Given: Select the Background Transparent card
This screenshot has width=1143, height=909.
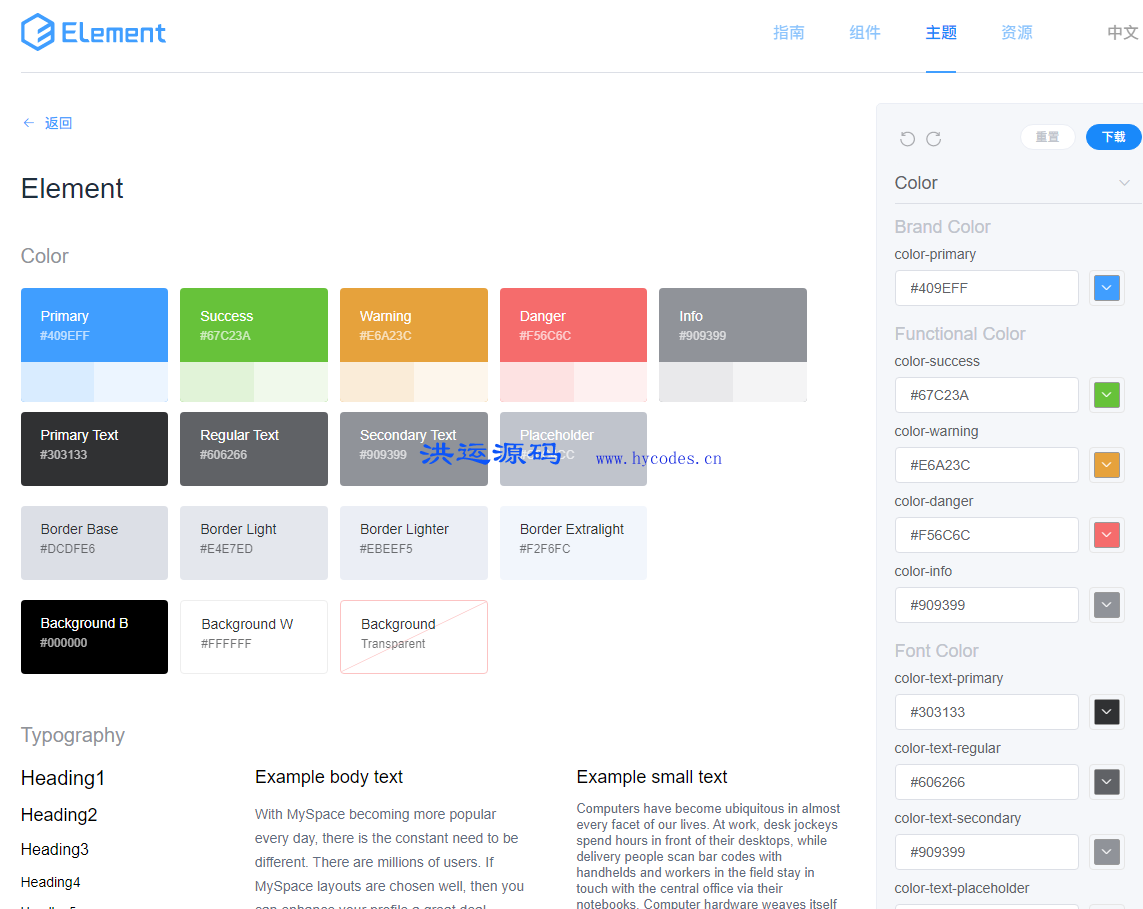Looking at the screenshot, I should tap(413, 637).
